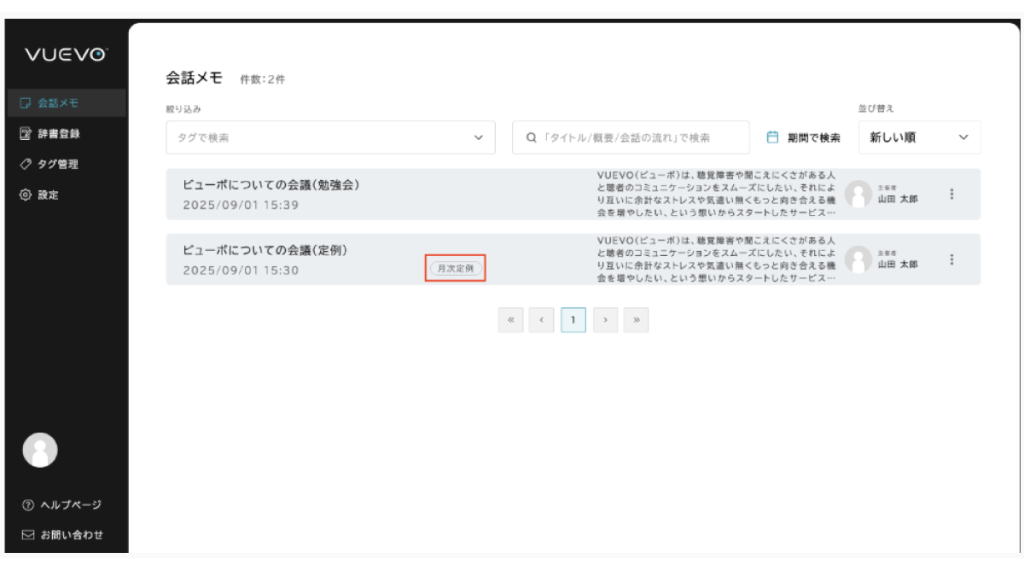This screenshot has height=576, width=1024.
Task: Click the calendar icon for 期間で検索
Action: click(x=772, y=137)
